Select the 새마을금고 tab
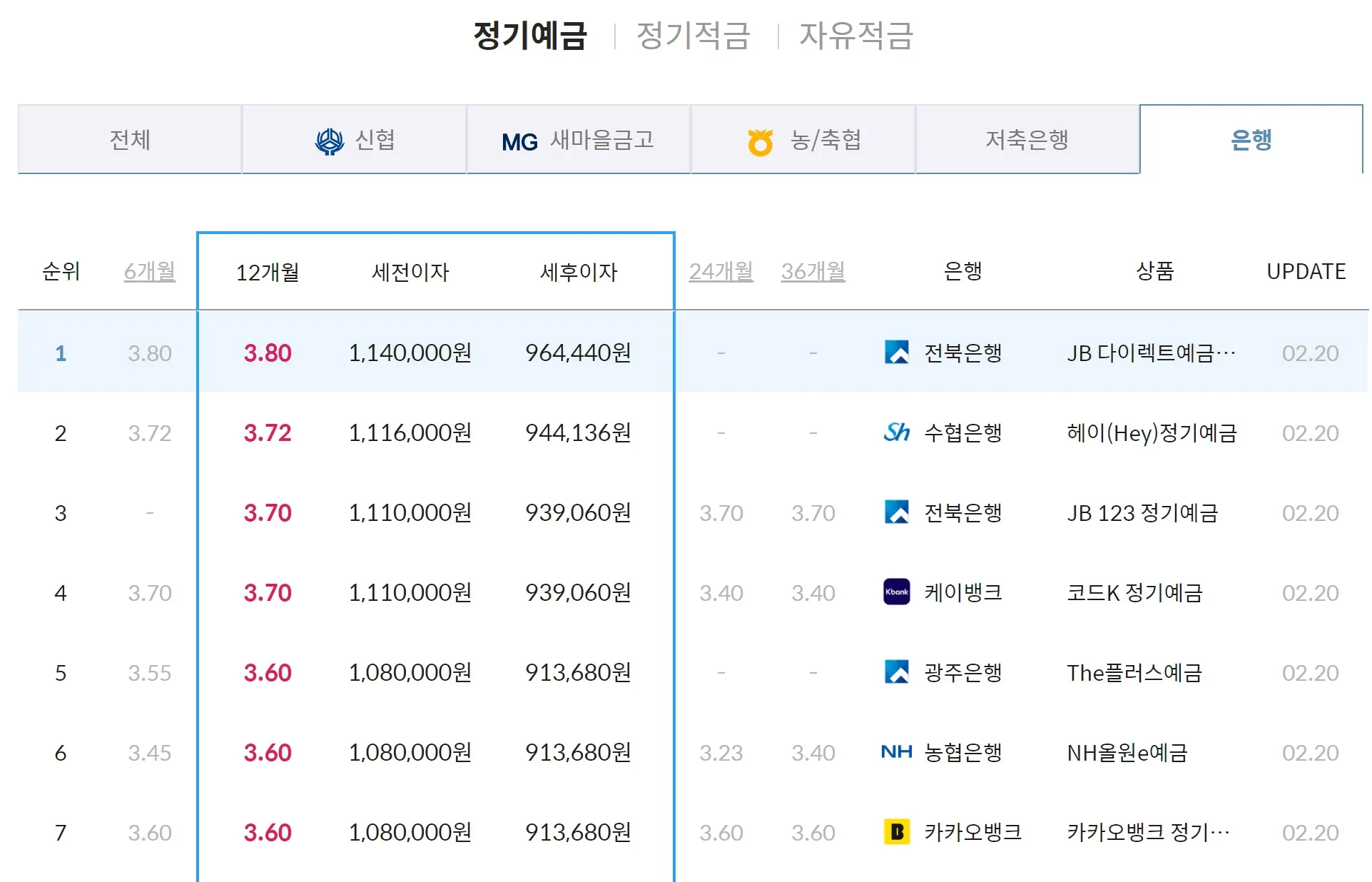The image size is (1372, 882). coord(578,139)
